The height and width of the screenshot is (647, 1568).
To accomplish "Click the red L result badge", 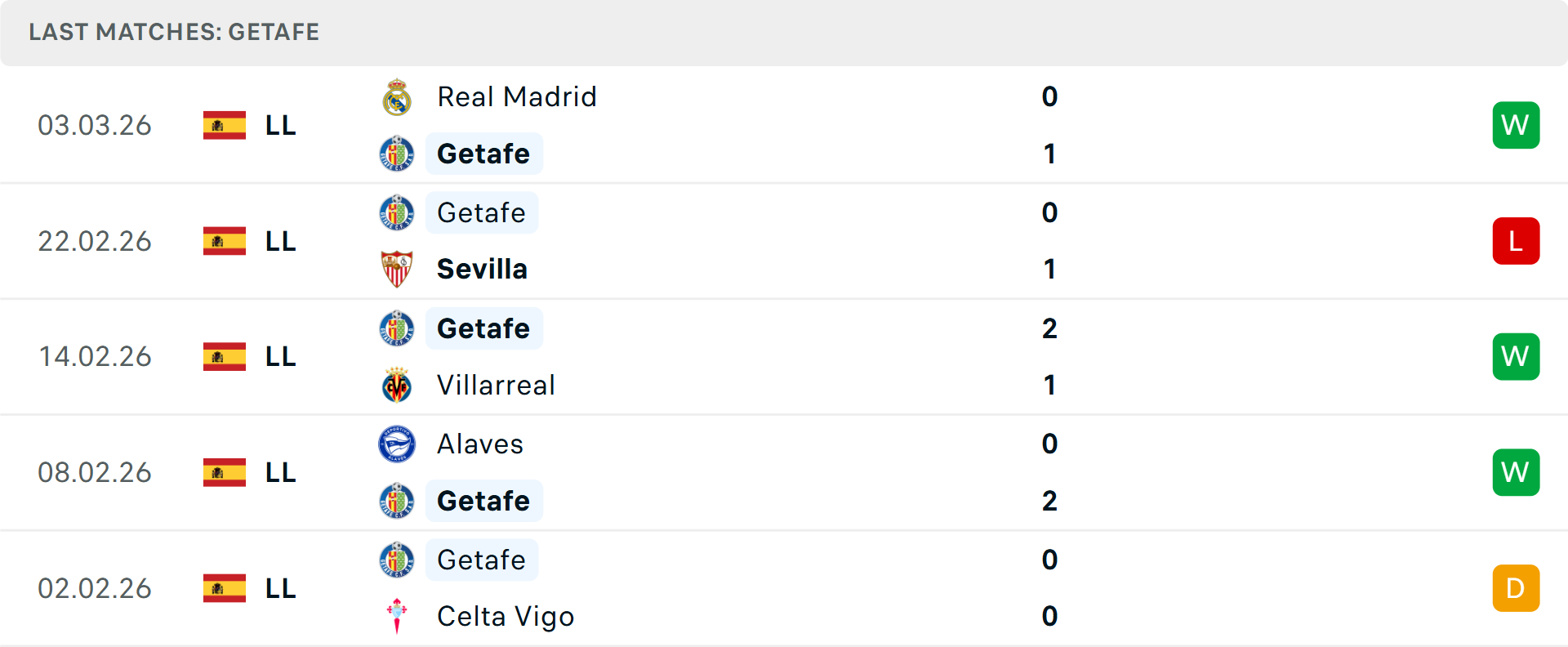I will point(1516,241).
